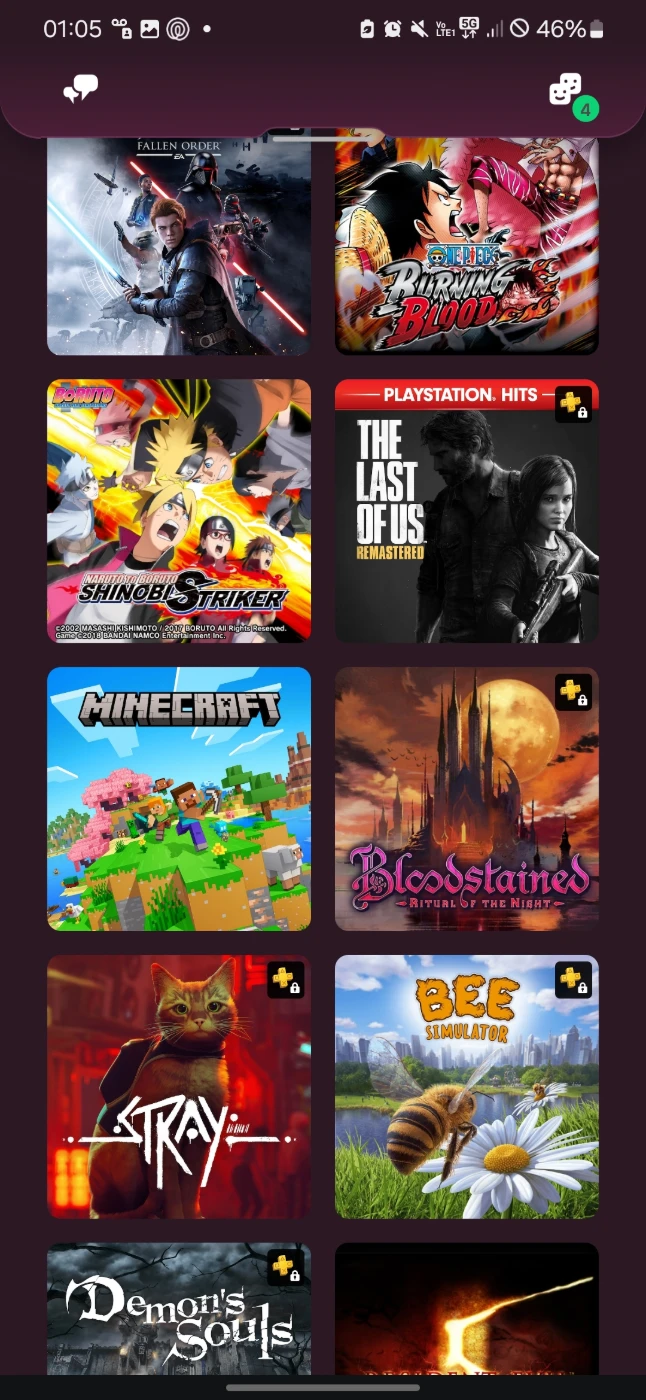
Task: Open The Last of Us Remastered tile
Action: 467,511
